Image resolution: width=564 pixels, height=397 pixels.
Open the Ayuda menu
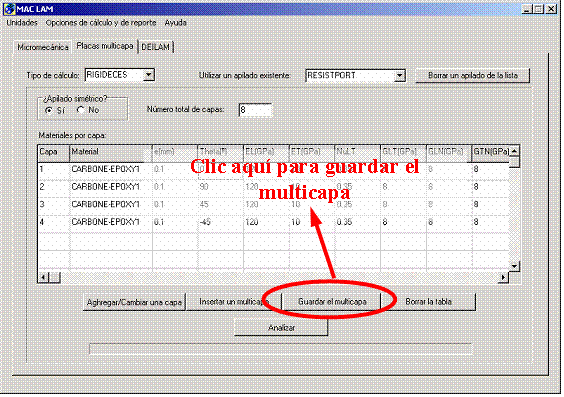[x=176, y=23]
